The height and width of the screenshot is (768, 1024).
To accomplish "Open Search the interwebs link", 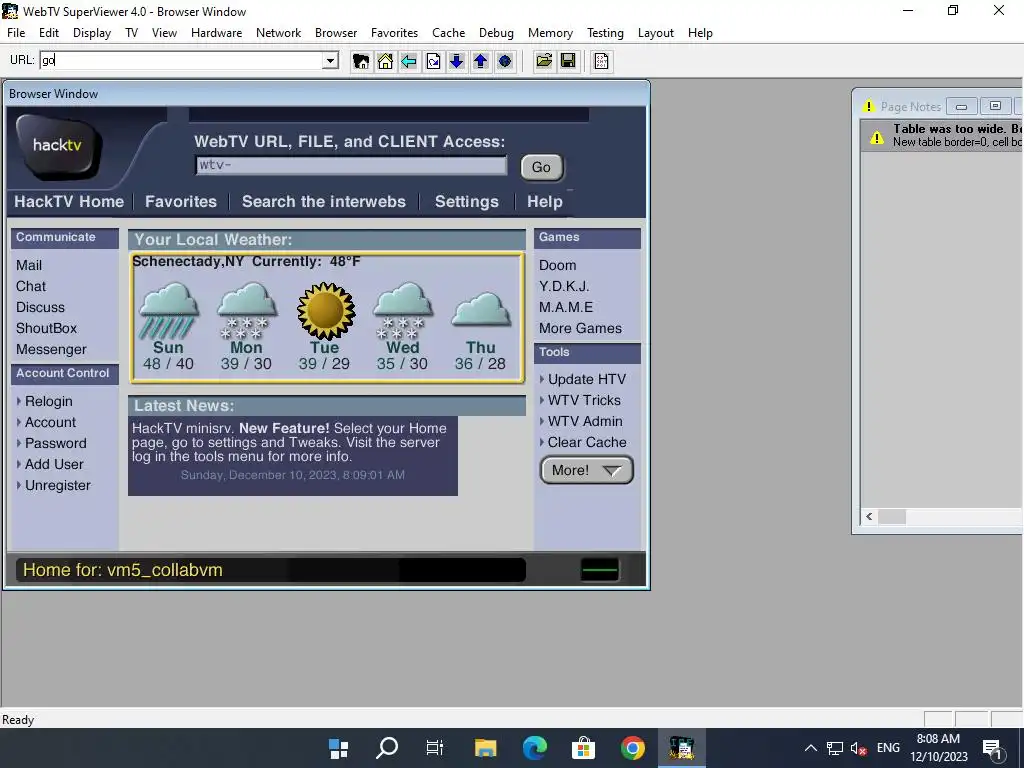I will pyautogui.click(x=324, y=202).
